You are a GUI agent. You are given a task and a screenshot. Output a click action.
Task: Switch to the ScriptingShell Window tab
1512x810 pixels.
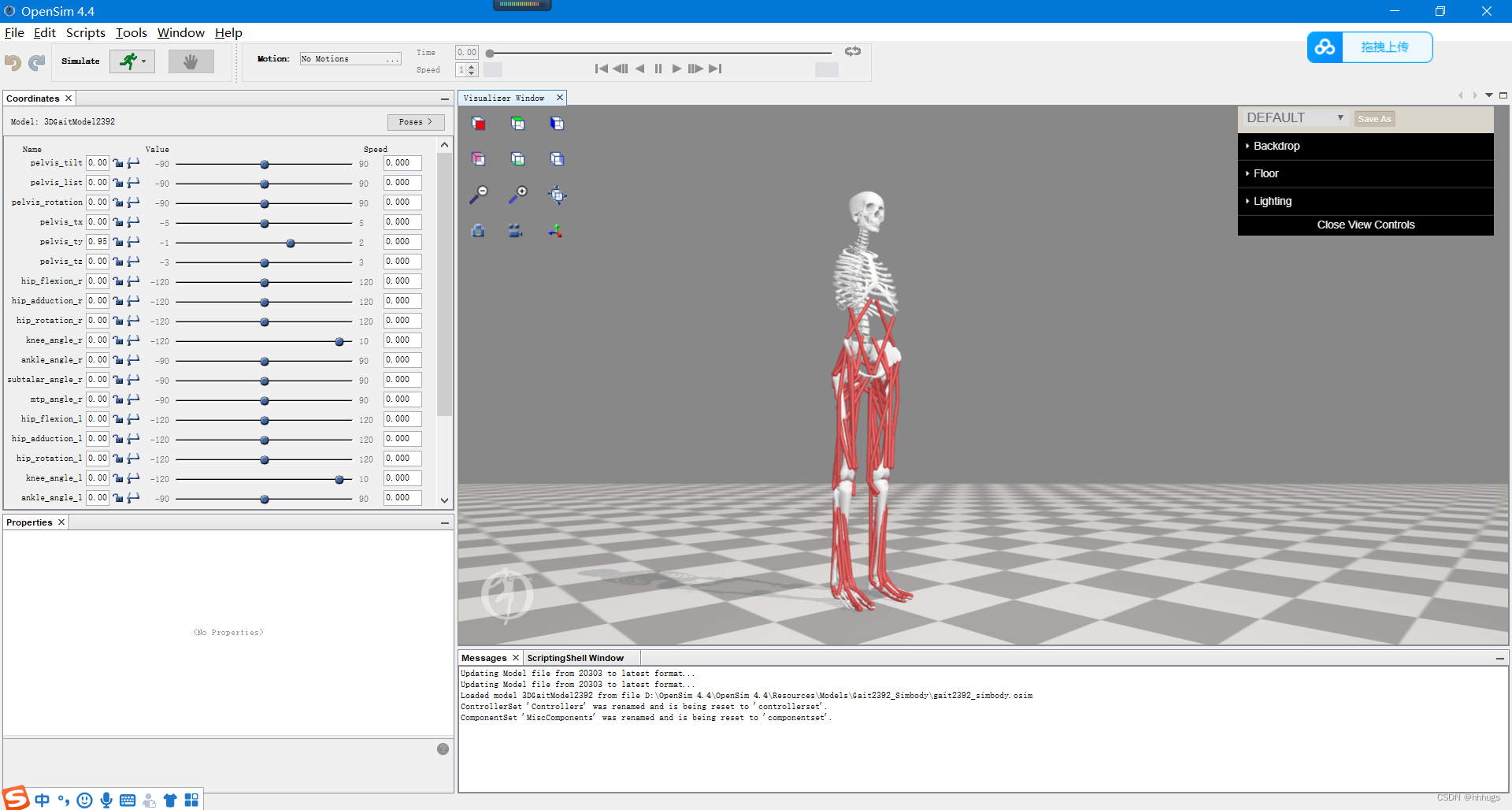(x=575, y=658)
